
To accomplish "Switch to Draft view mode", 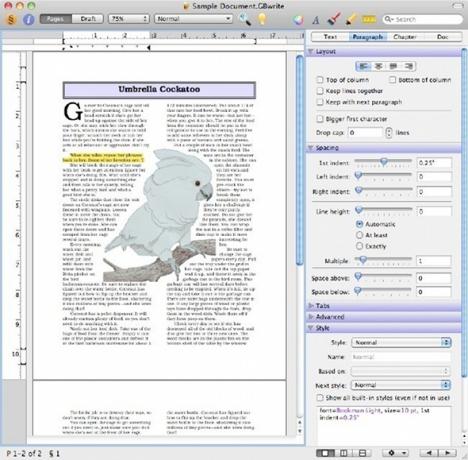I will [88, 19].
